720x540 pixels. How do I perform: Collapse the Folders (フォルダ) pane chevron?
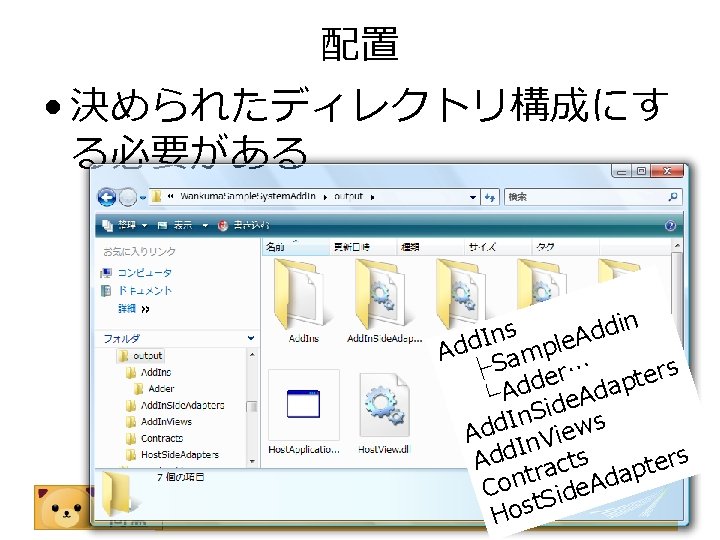[x=251, y=338]
